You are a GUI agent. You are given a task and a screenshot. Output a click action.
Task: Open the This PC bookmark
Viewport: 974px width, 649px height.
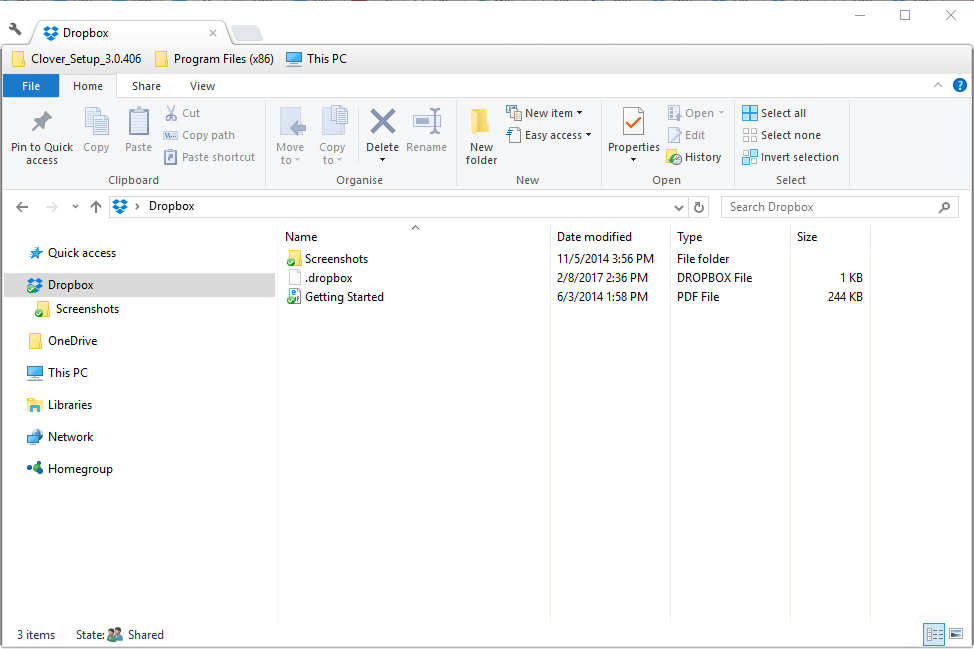coord(316,59)
